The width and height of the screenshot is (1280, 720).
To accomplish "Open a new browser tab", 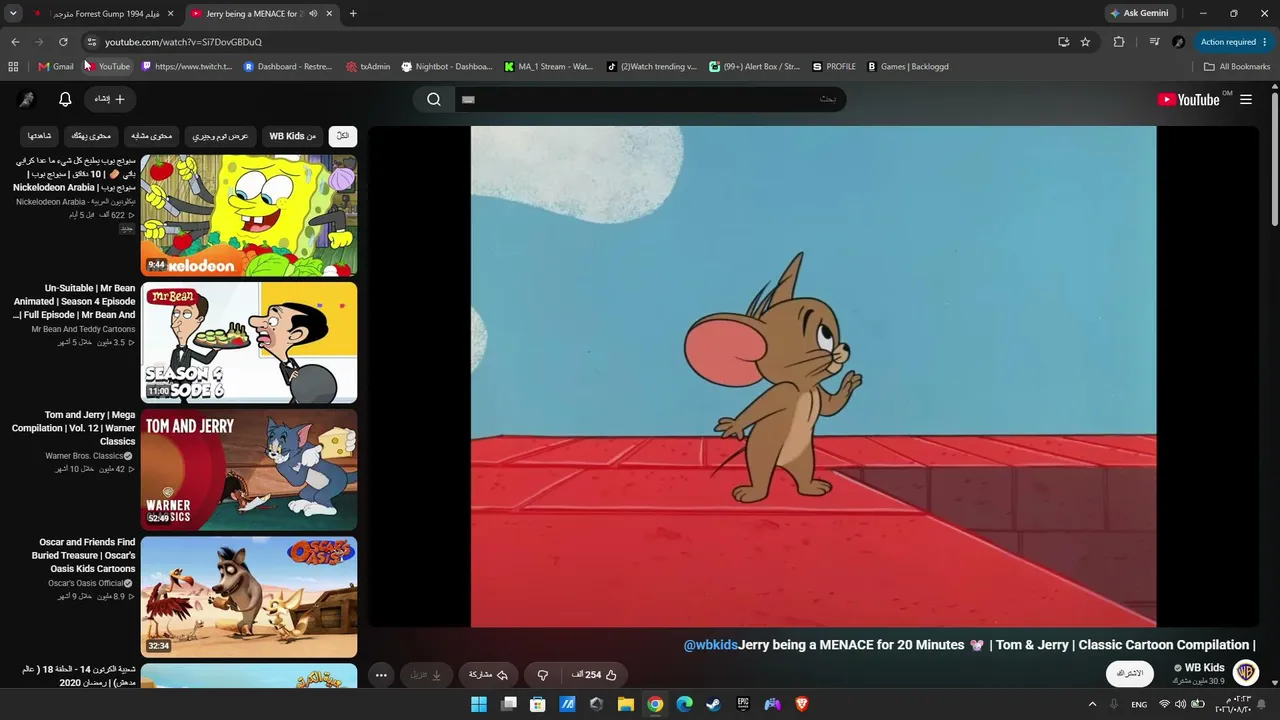I will click(353, 14).
